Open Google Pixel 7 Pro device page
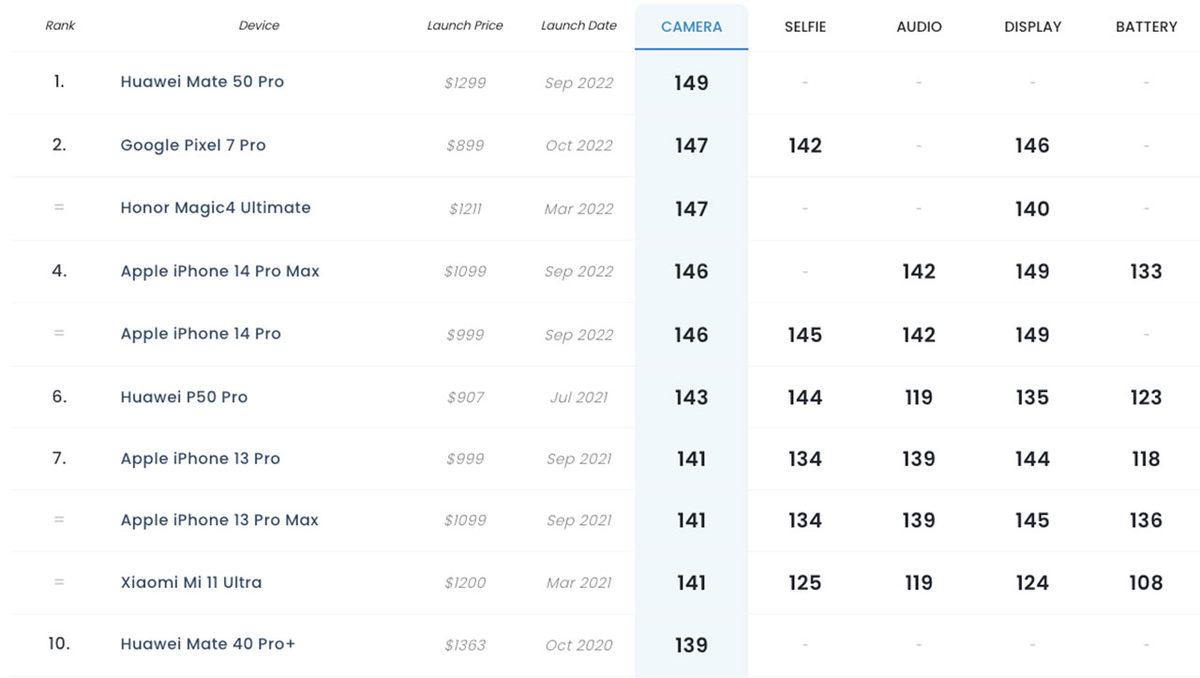Viewport: 1200px width, 678px height. (193, 145)
